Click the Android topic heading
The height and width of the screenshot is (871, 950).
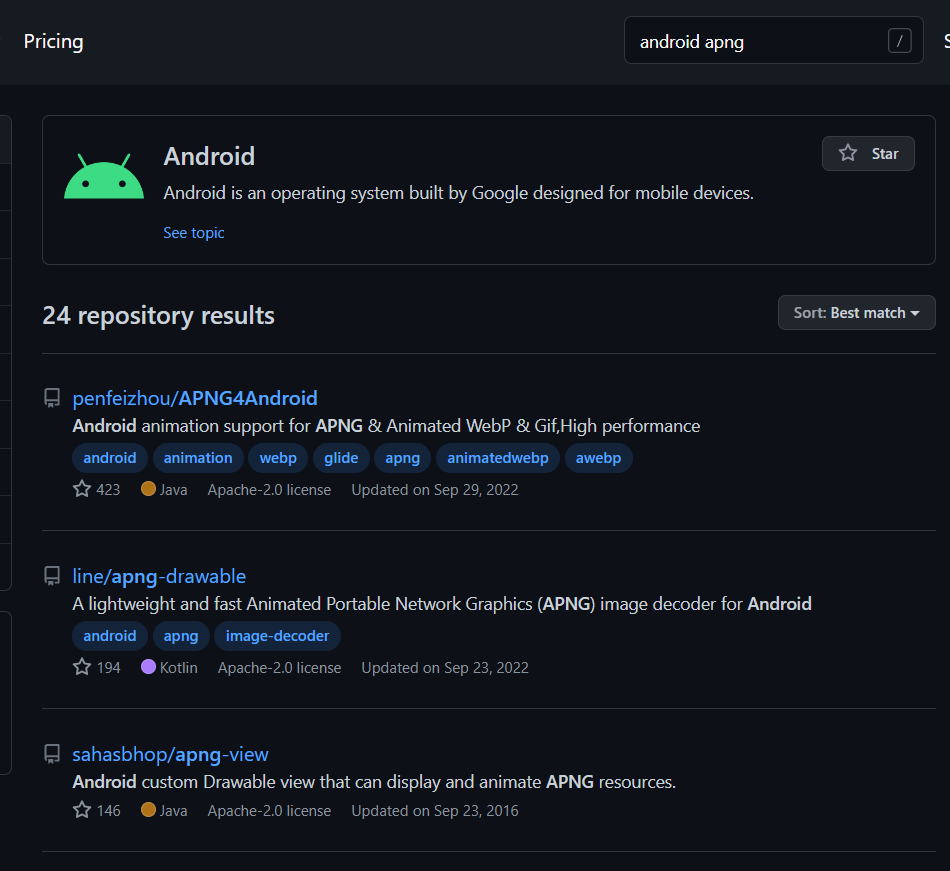209,156
